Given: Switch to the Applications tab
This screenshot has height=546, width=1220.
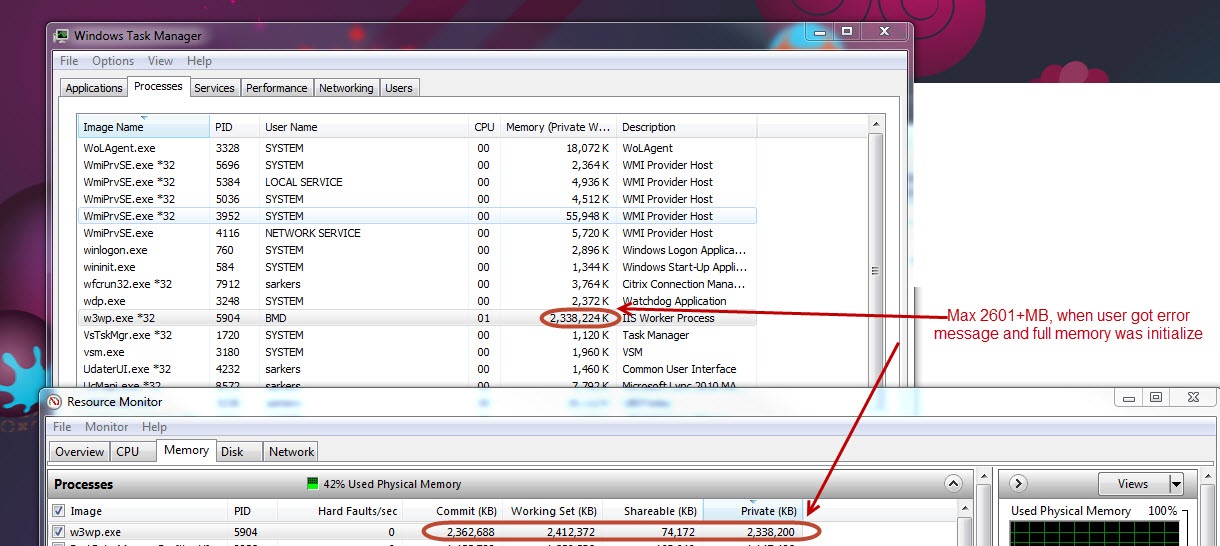Looking at the screenshot, I should pos(94,88).
